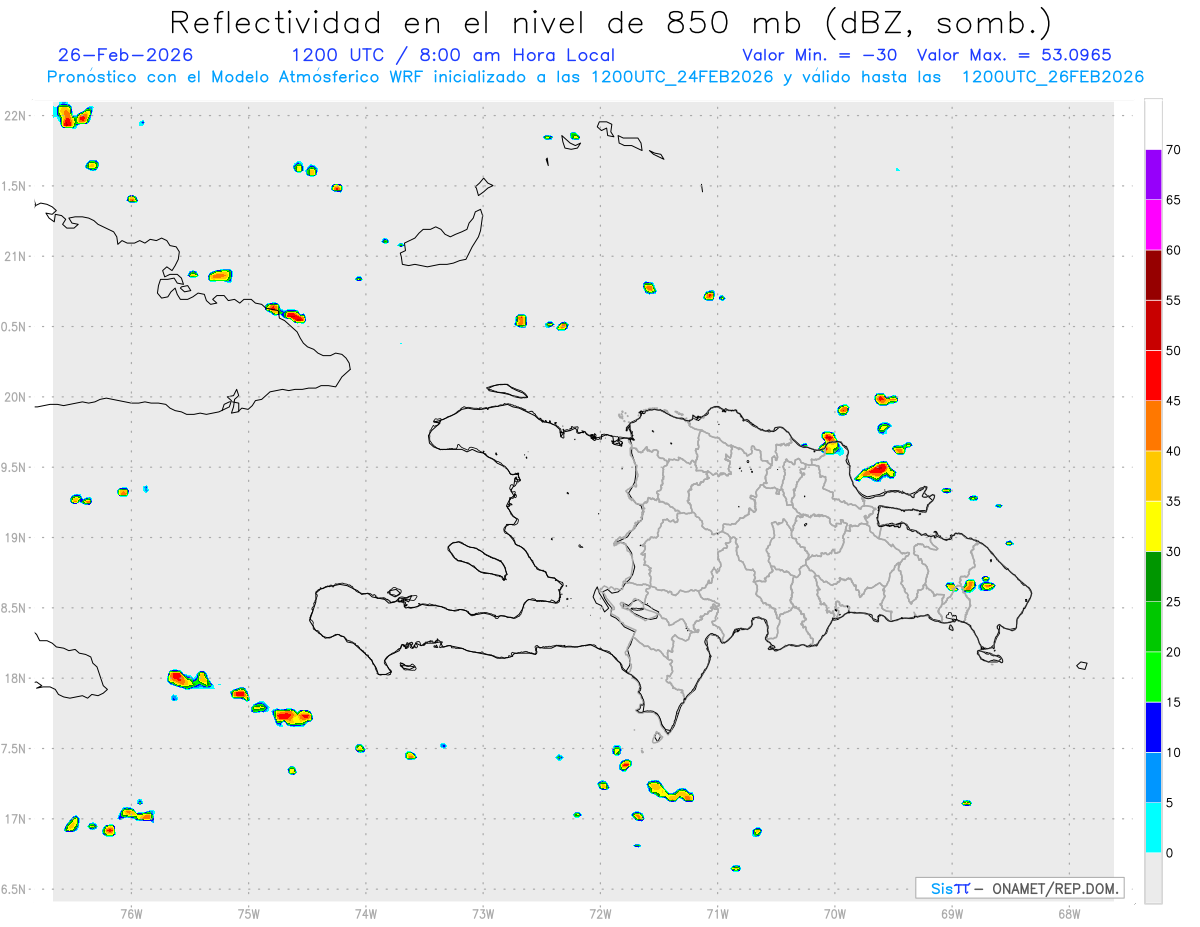Click the '40' tick on the color scale

(1173, 451)
